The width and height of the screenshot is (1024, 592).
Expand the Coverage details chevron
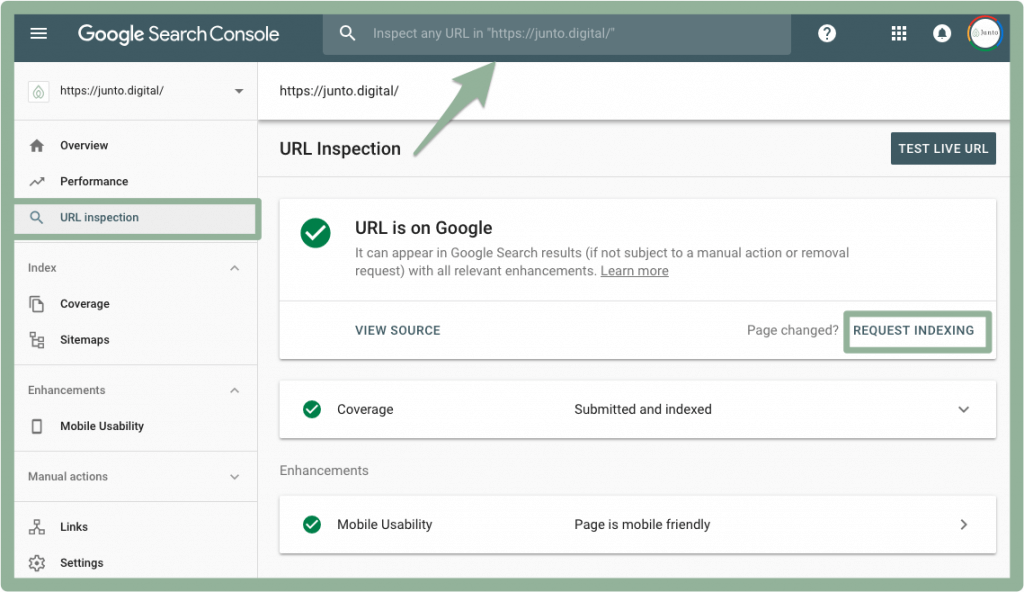[x=963, y=410]
